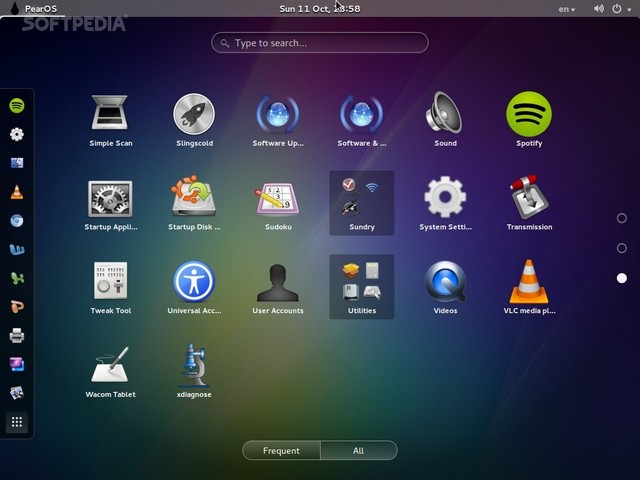This screenshot has width=640, height=480.
Task: Open the orange P presentation icon in dock
Action: [17, 307]
